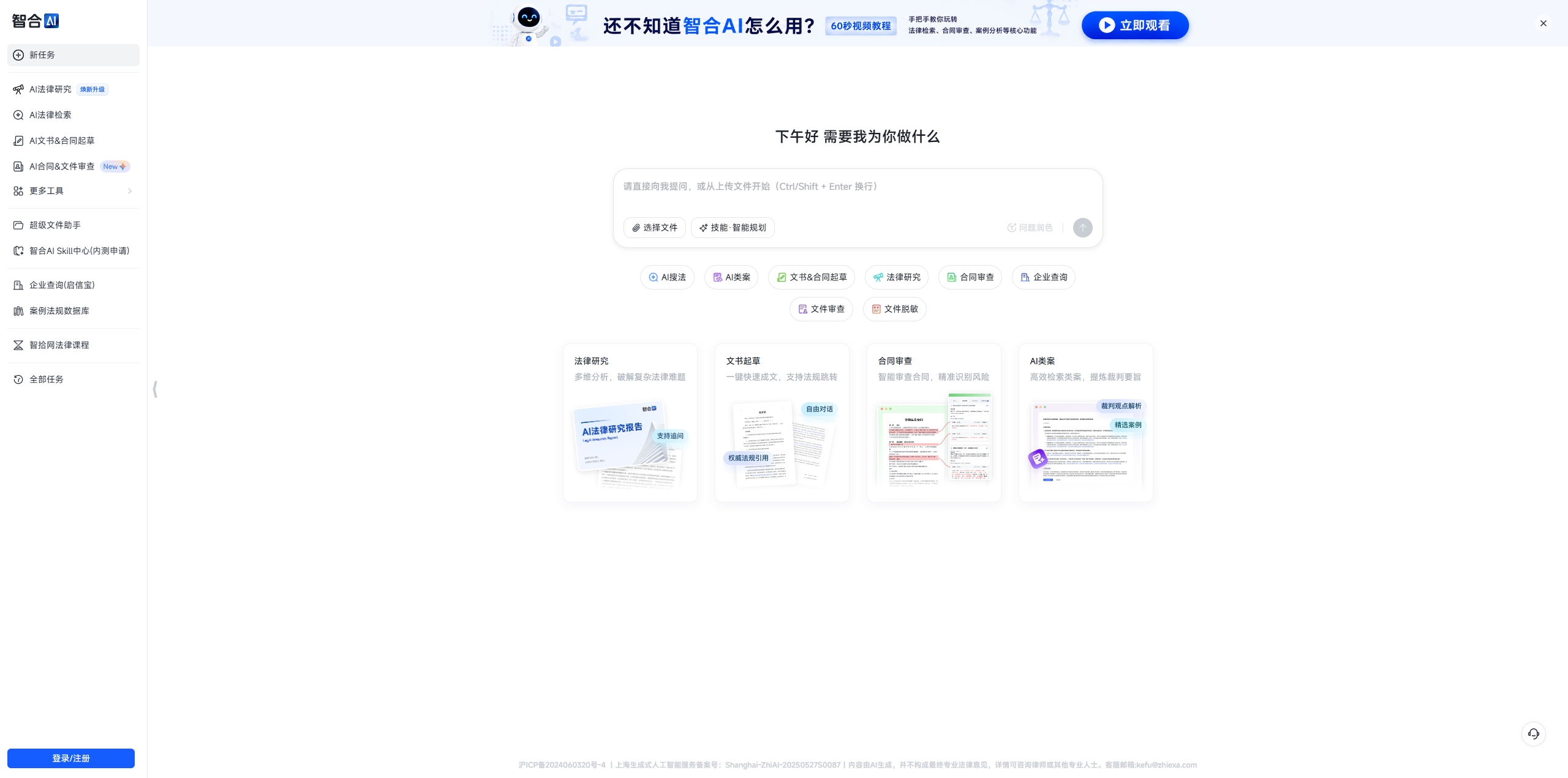Click the AI类案 chip icon
Image resolution: width=1568 pixels, height=778 pixels.
717,277
